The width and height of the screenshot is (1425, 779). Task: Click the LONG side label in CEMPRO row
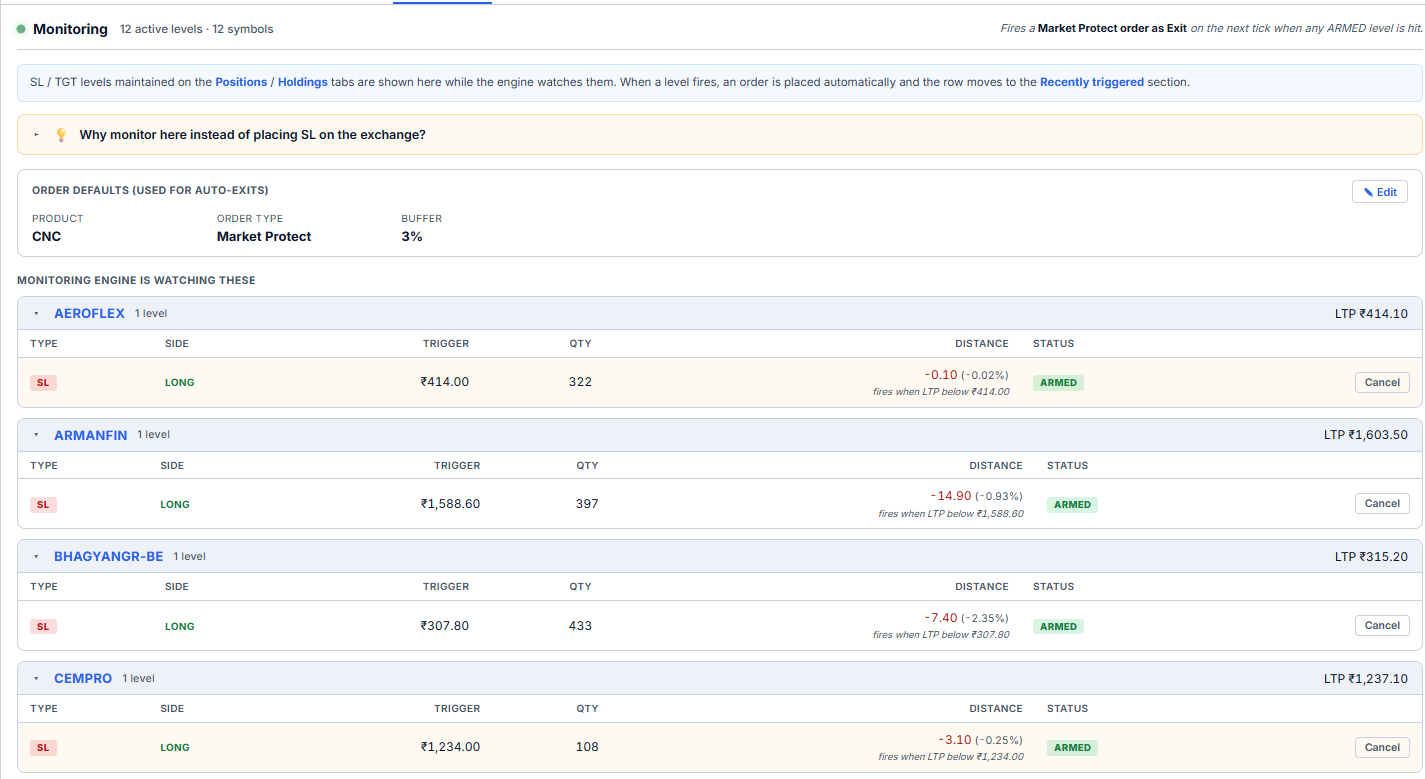[x=174, y=748]
